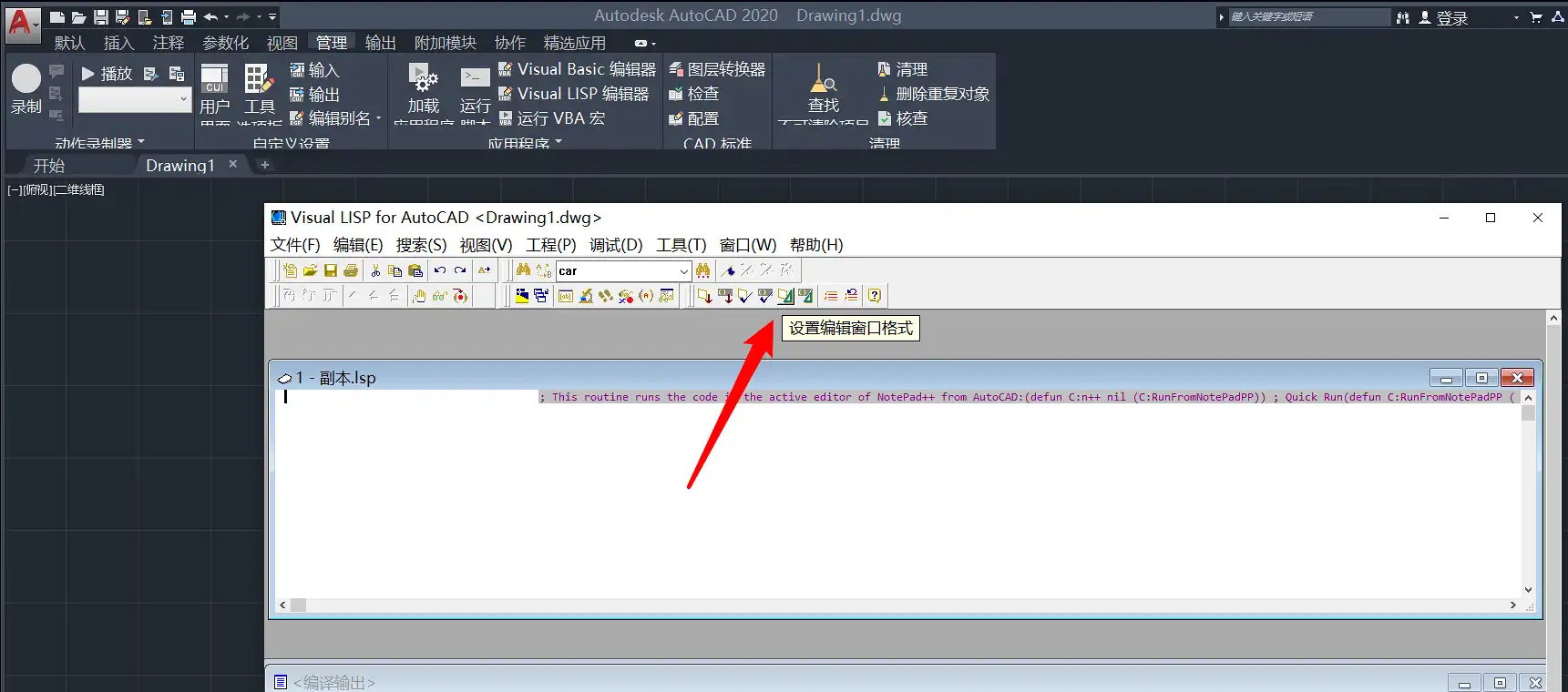Open the 调试(D) menu in Visual LISP

(x=616, y=245)
